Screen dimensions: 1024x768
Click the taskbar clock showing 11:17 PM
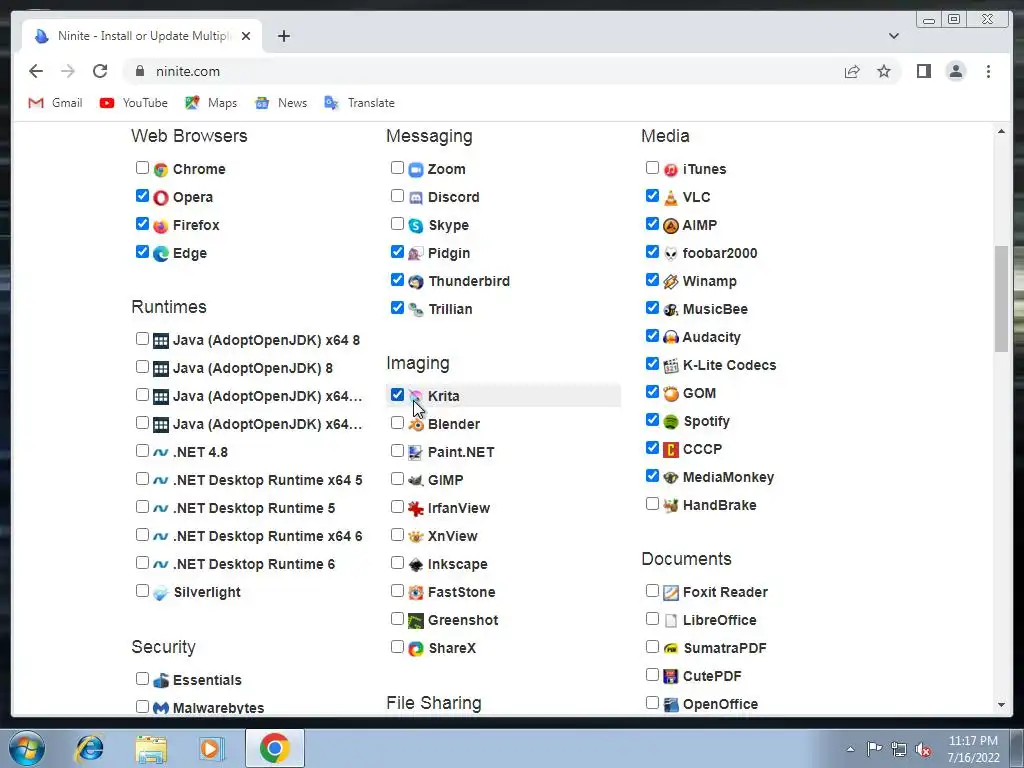(x=973, y=749)
